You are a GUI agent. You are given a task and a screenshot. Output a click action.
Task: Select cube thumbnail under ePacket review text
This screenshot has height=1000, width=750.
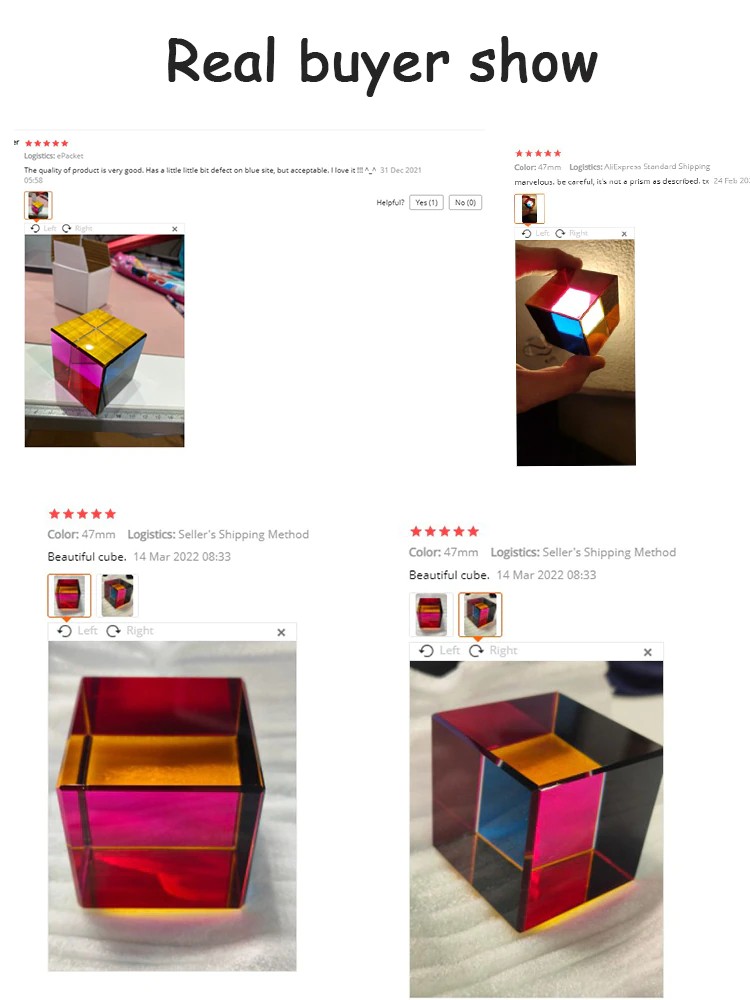[x=38, y=205]
